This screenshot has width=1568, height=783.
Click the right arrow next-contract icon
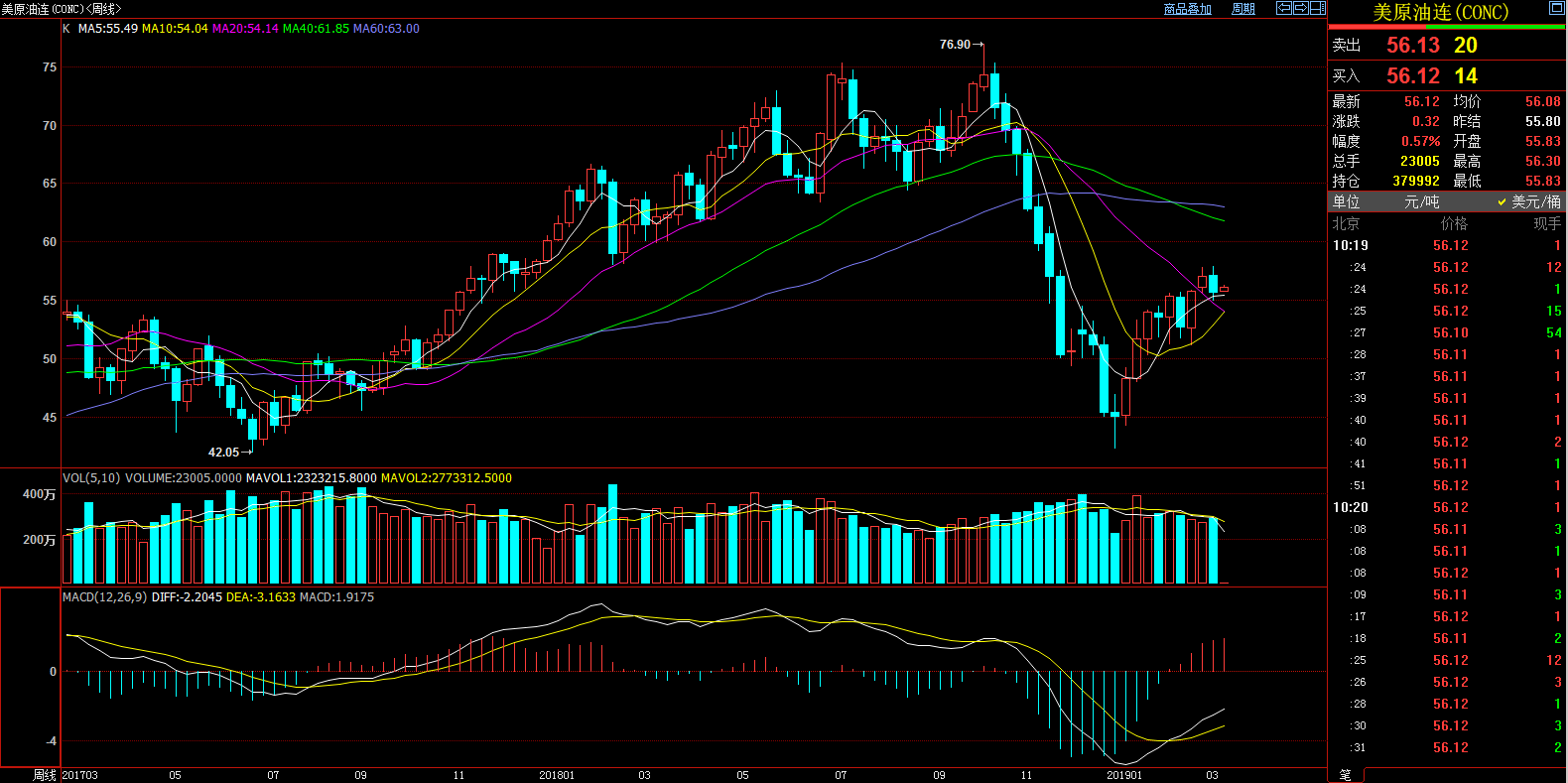point(1301,8)
